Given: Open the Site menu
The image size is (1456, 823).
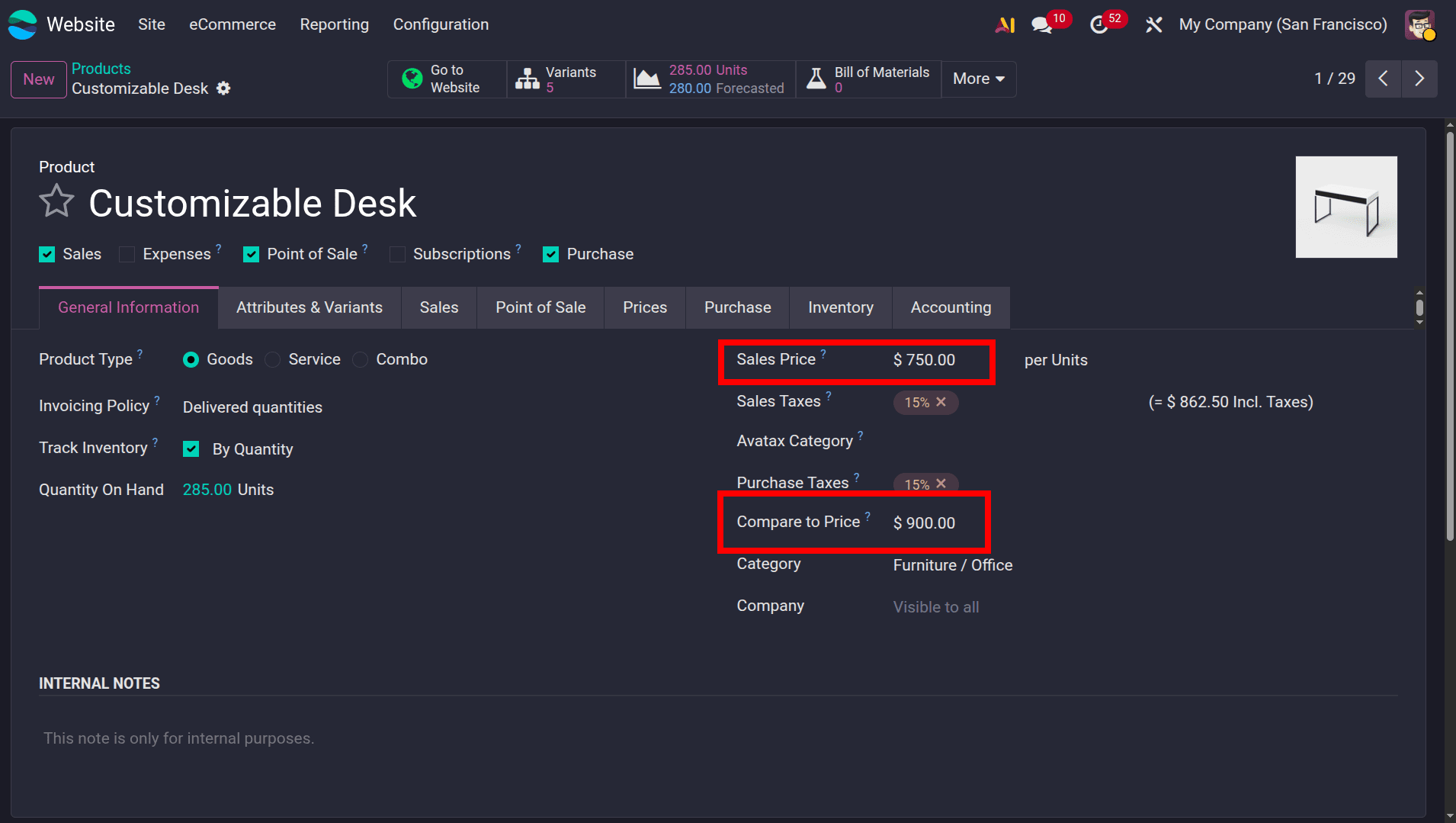Looking at the screenshot, I should [152, 24].
